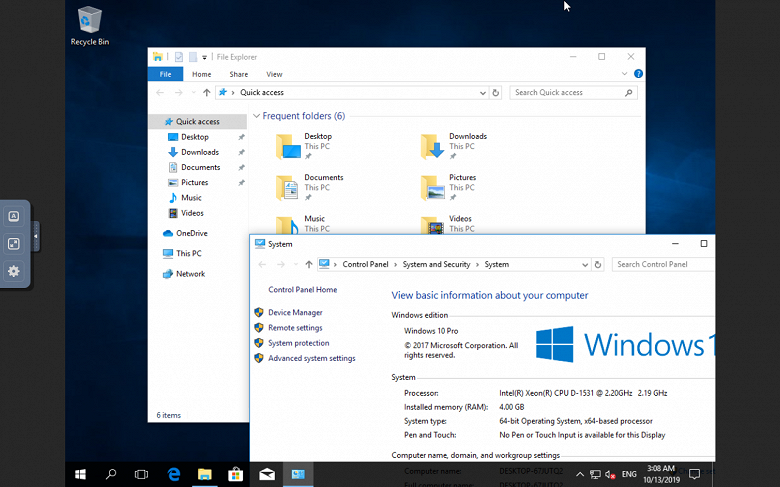The width and height of the screenshot is (780, 487).
Task: Refresh the Quick access address bar
Action: [x=496, y=93]
